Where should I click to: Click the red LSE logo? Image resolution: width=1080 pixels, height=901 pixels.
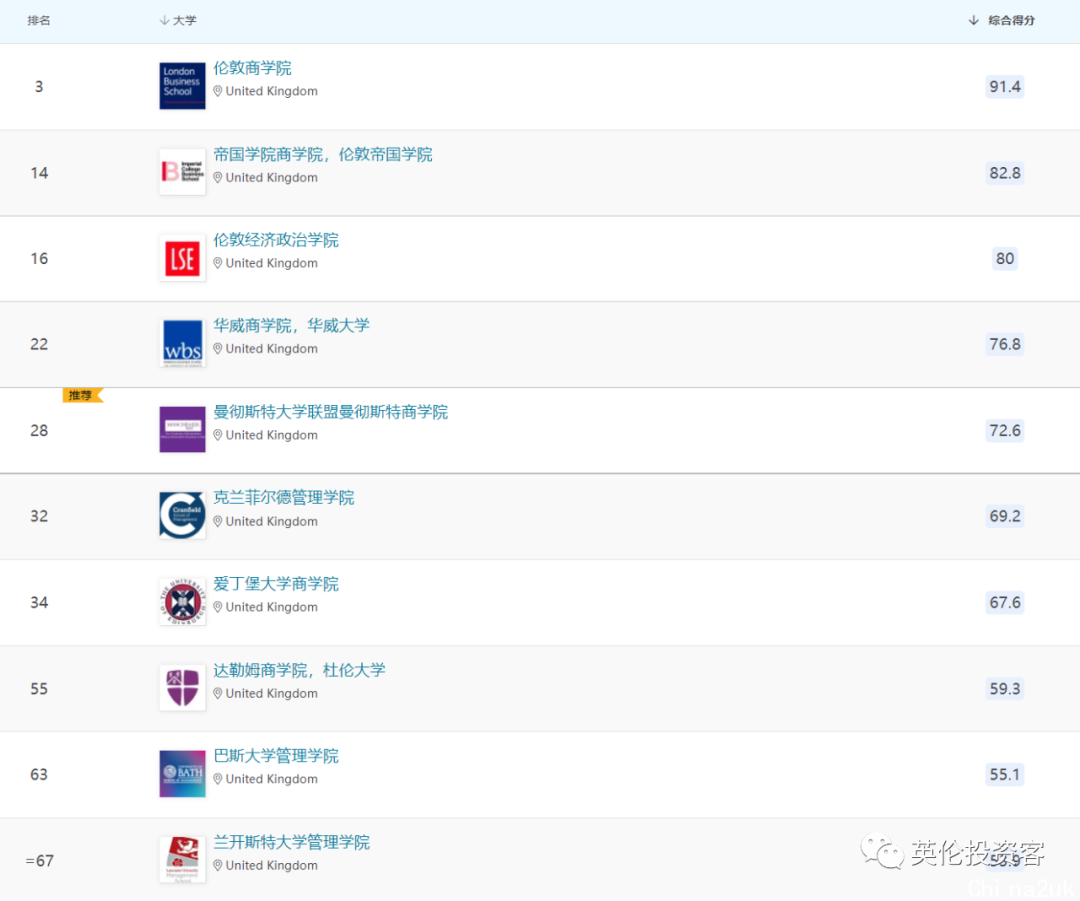click(183, 258)
